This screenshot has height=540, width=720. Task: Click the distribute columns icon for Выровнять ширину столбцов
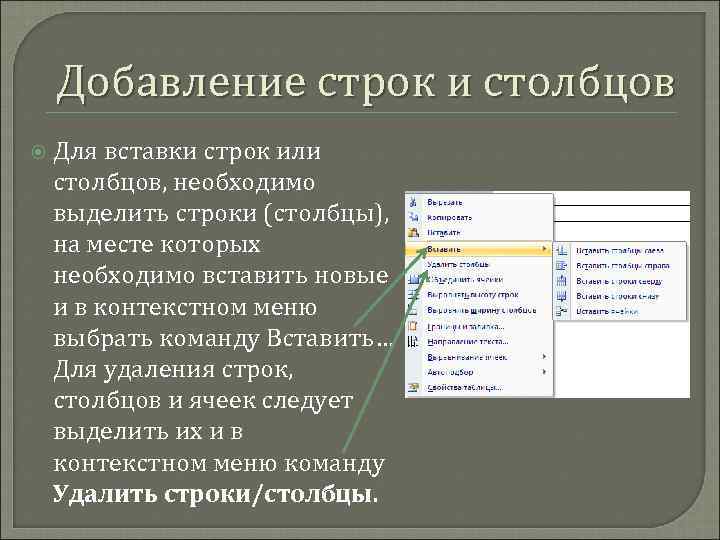point(414,310)
